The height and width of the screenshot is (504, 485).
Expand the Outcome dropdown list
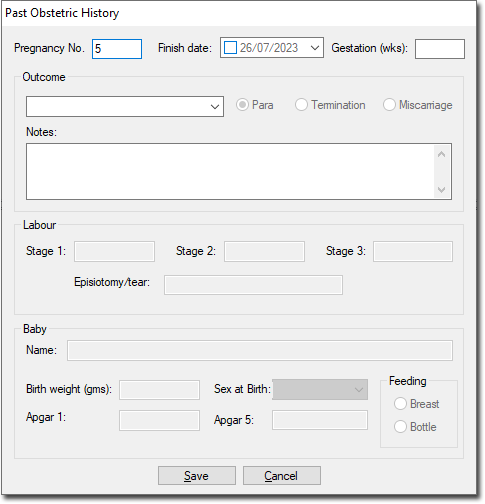click(x=215, y=107)
